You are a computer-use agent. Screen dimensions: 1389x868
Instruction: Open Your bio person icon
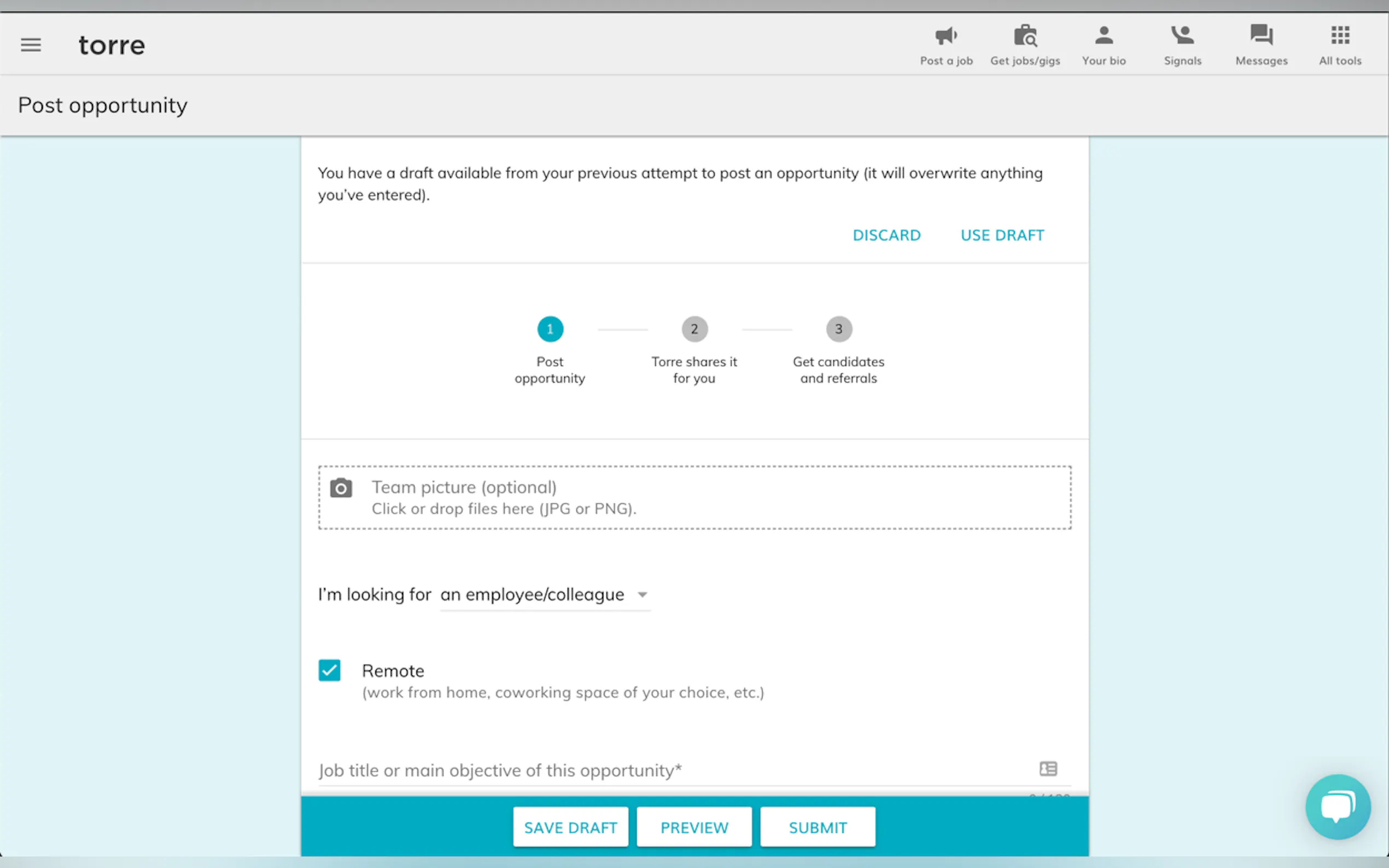1104,36
